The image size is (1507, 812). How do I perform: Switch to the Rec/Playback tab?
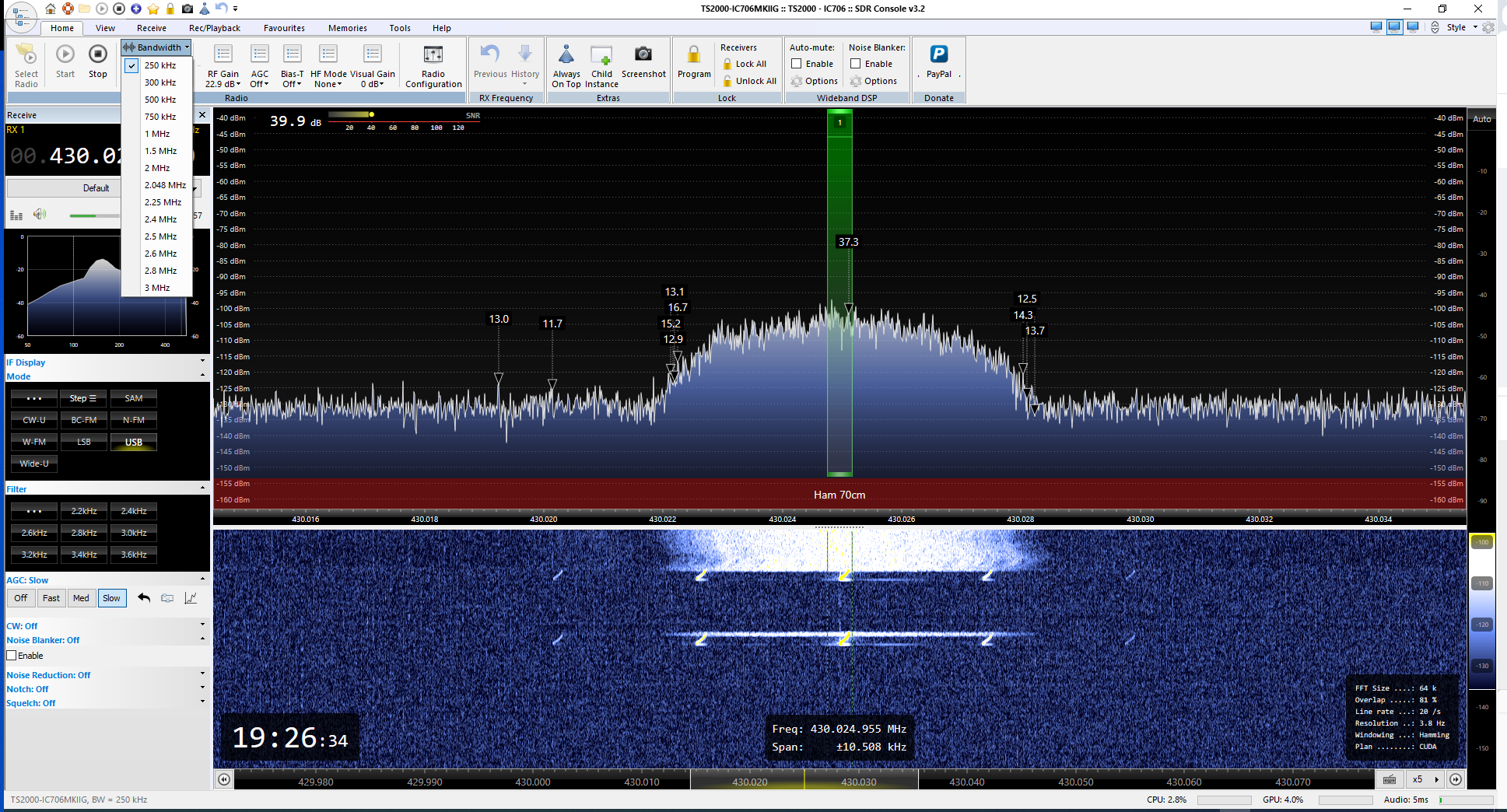pos(214,28)
